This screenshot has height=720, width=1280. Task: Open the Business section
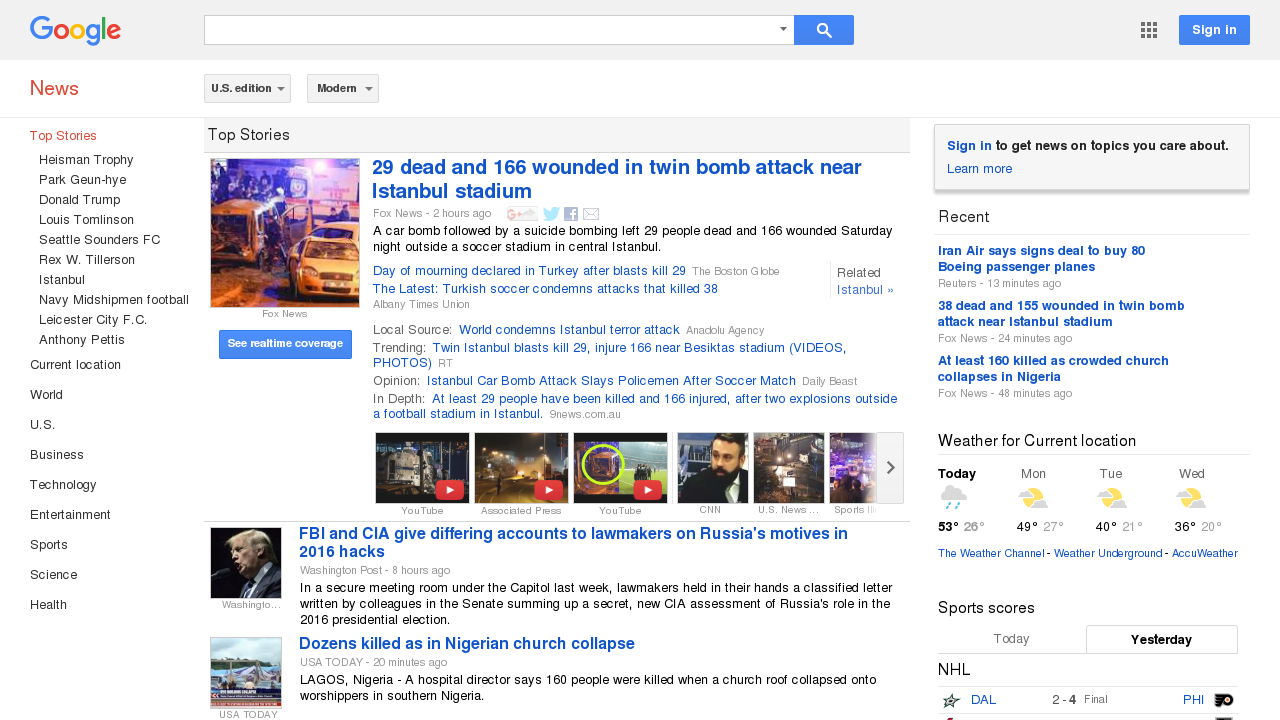57,455
